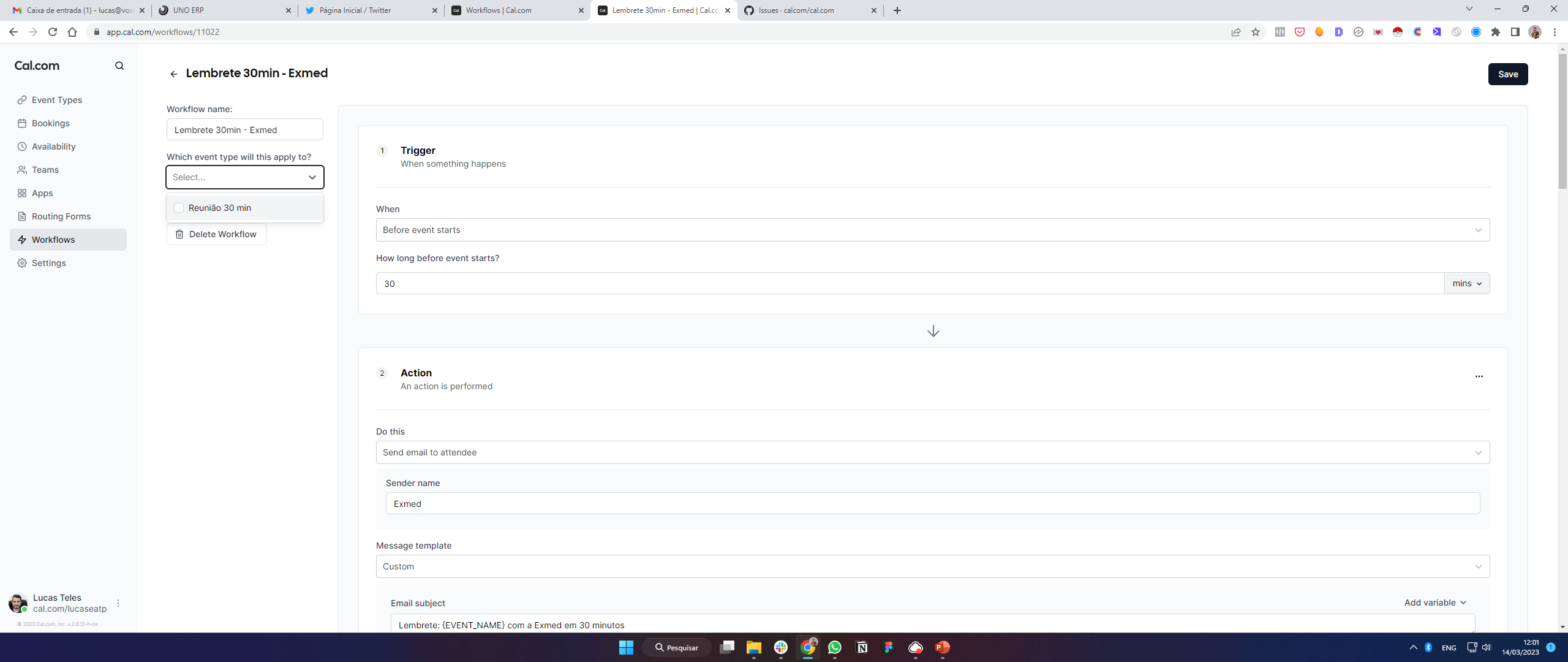Click the search icon beside Cal.com logo
1568x662 pixels.
point(119,66)
